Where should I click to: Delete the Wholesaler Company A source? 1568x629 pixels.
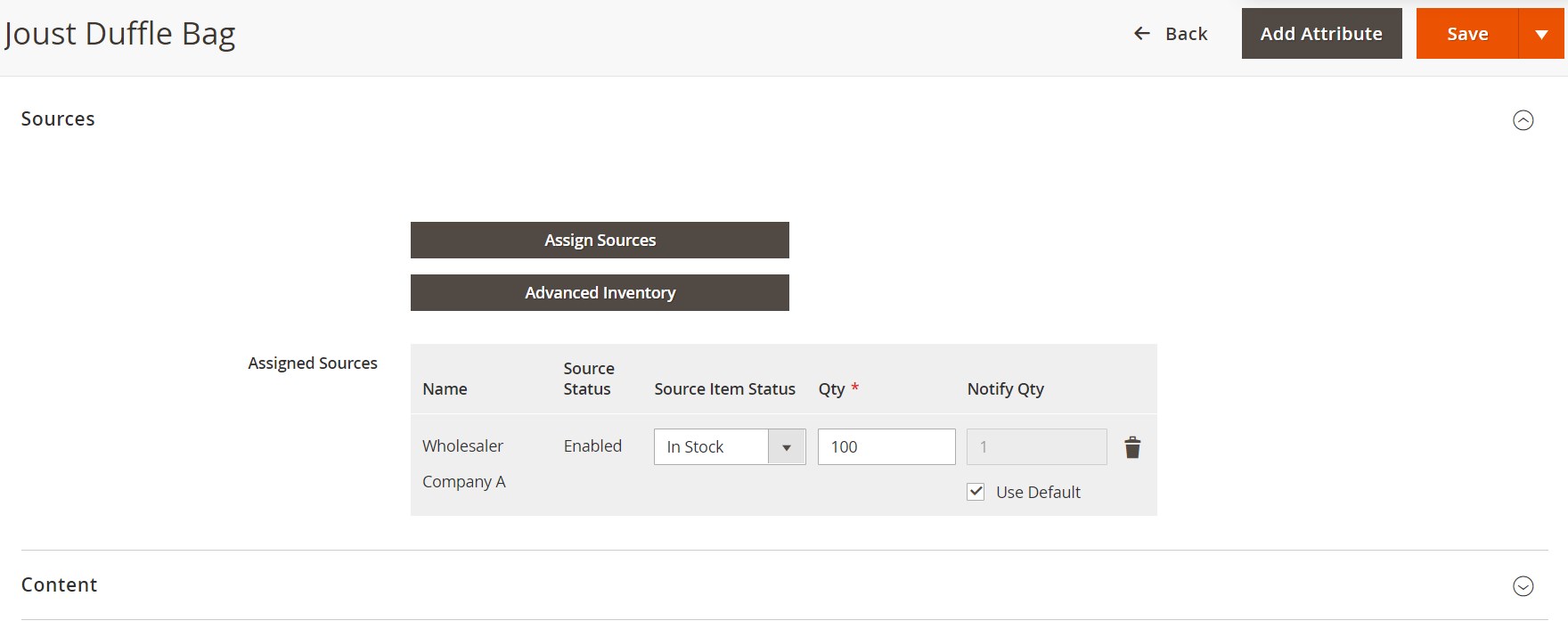click(x=1132, y=447)
